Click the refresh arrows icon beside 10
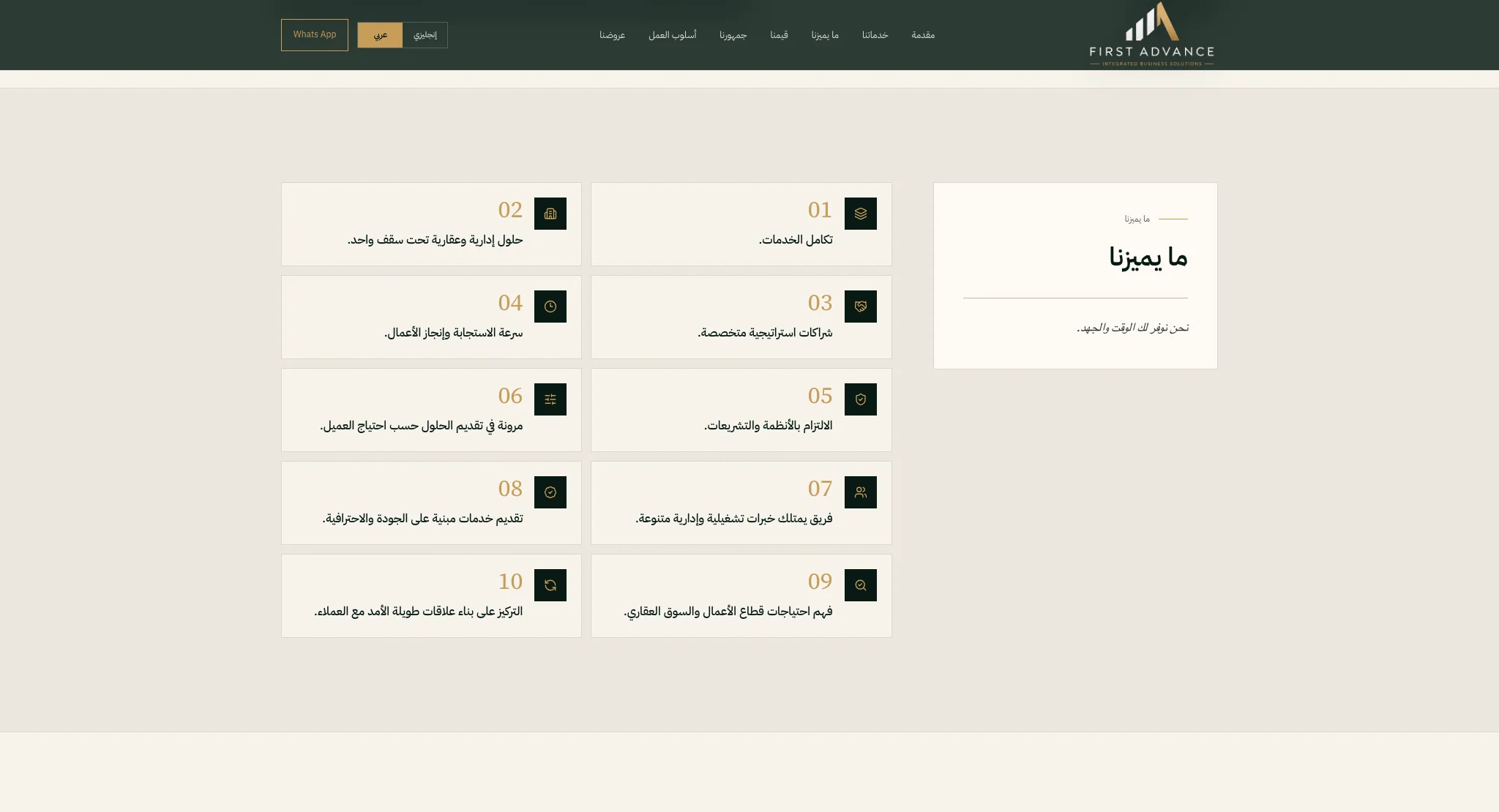Screen dimensions: 1499x812 (550, 585)
